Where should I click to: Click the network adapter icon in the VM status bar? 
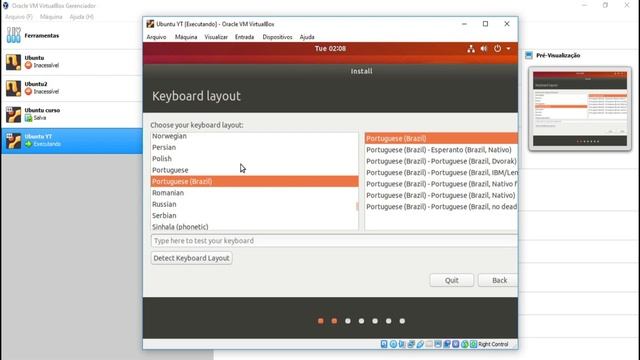pyautogui.click(x=411, y=344)
